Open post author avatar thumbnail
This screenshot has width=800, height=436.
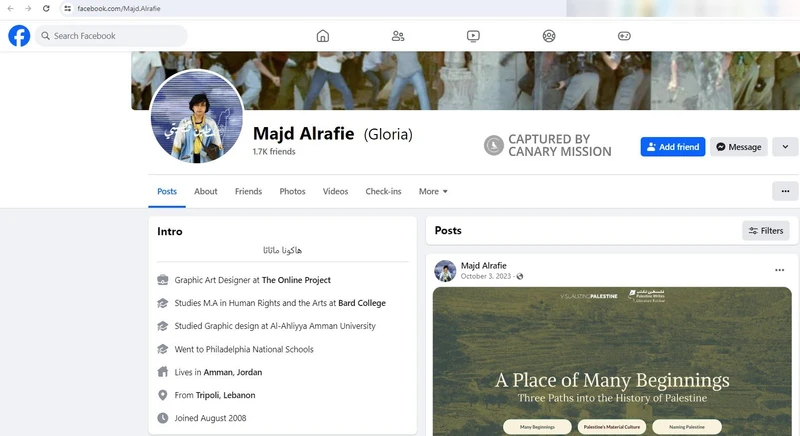pyautogui.click(x=445, y=271)
